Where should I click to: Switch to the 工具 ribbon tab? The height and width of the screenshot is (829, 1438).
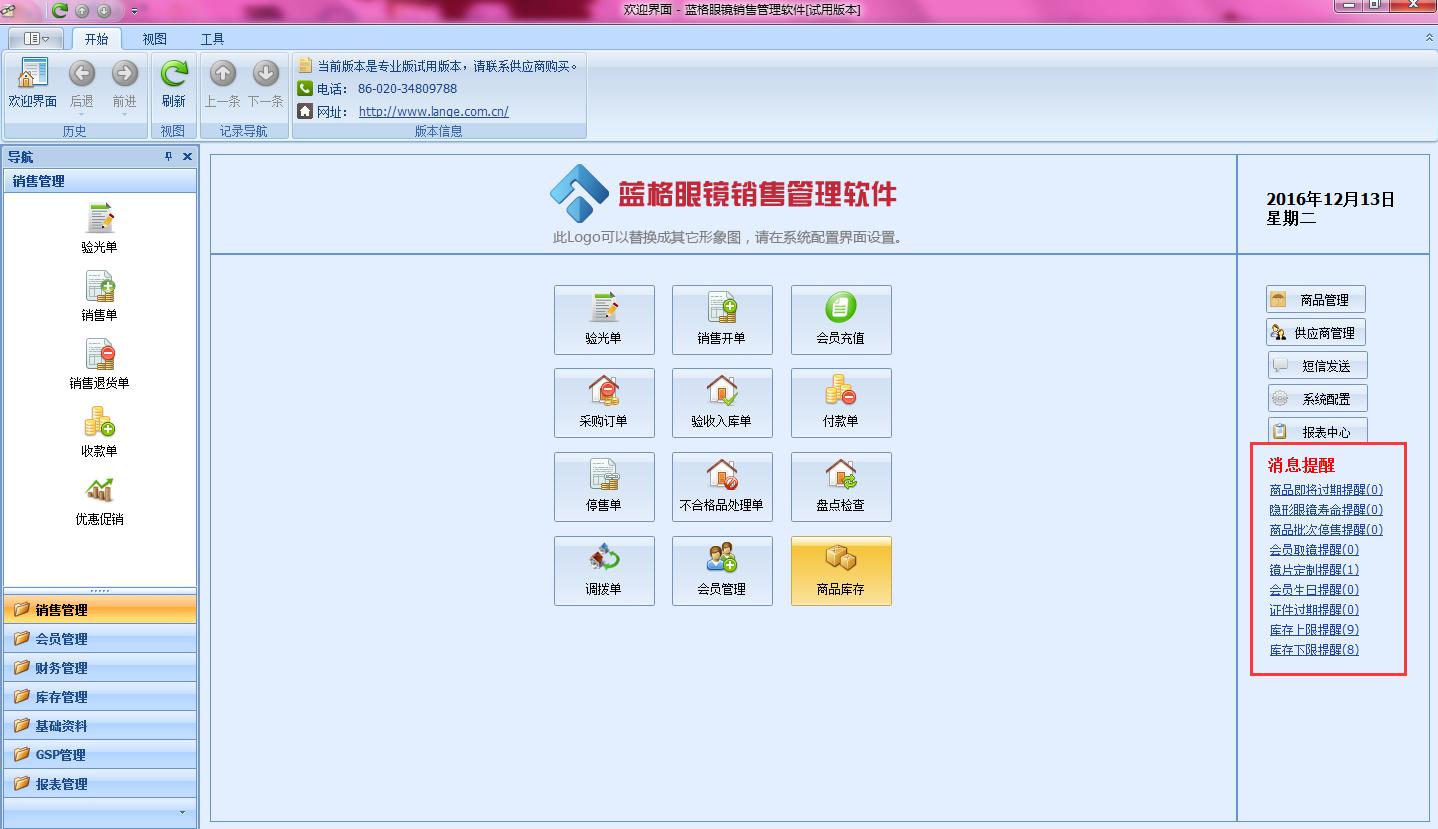pos(212,39)
